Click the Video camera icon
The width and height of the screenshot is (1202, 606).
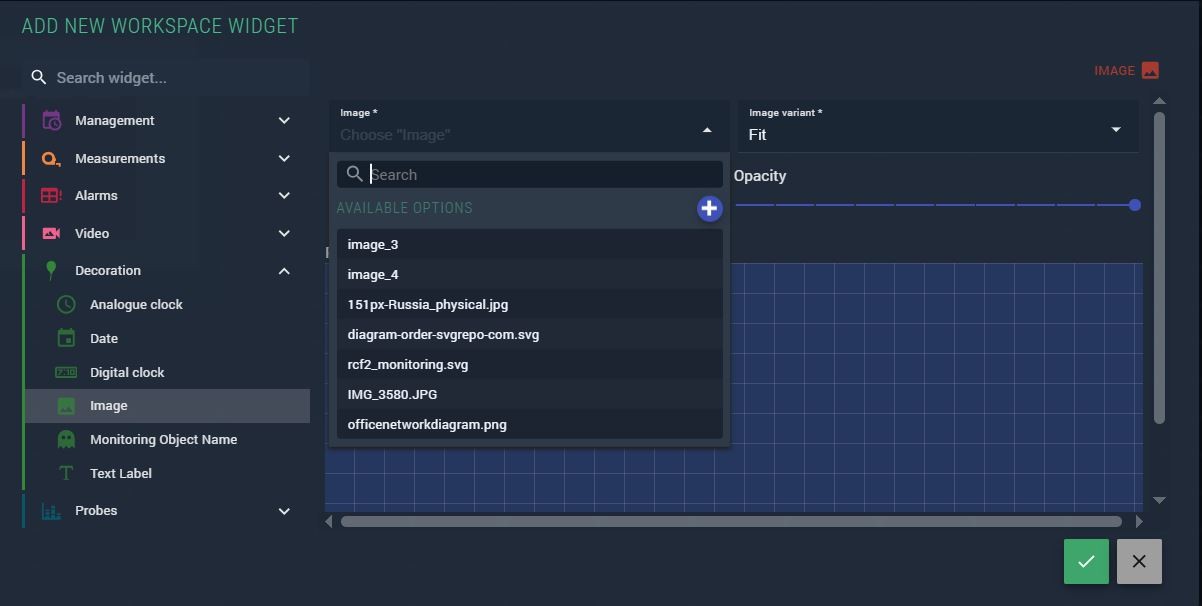click(51, 234)
